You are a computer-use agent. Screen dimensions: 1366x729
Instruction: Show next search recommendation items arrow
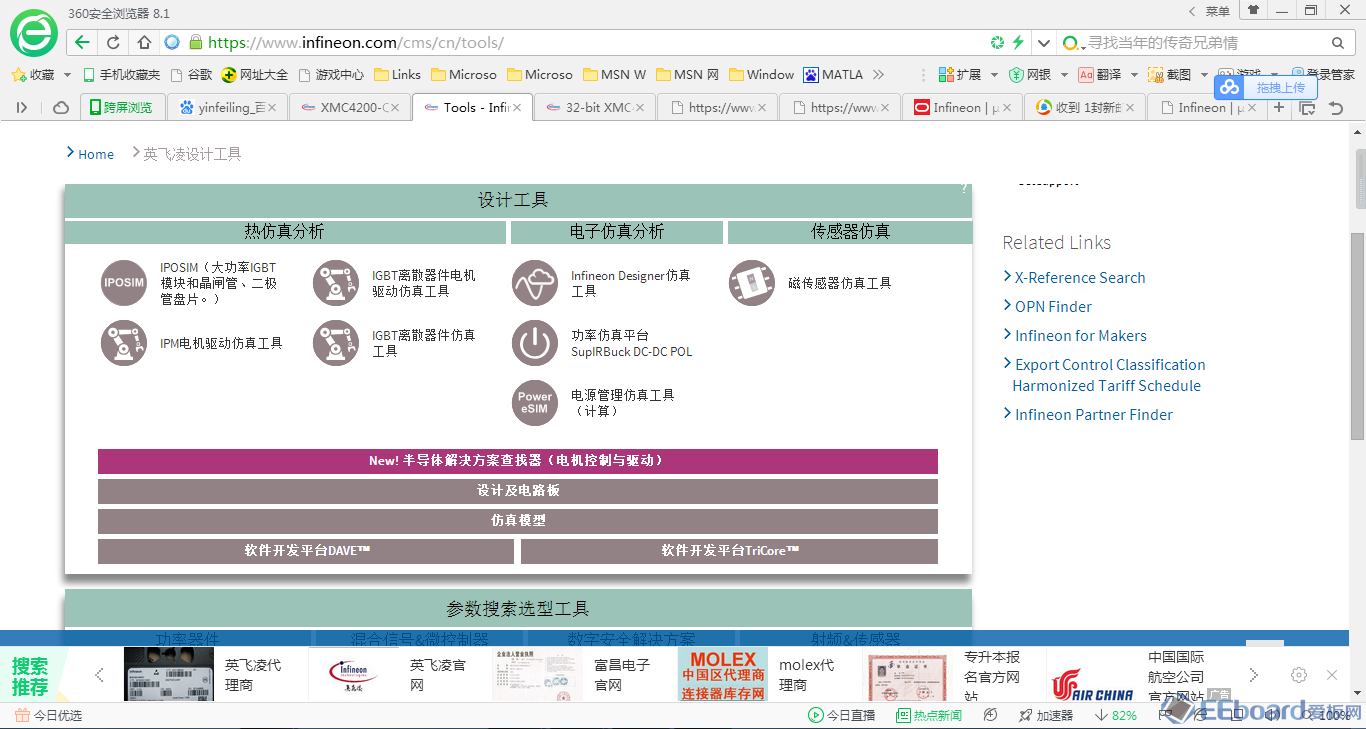pyautogui.click(x=1253, y=675)
